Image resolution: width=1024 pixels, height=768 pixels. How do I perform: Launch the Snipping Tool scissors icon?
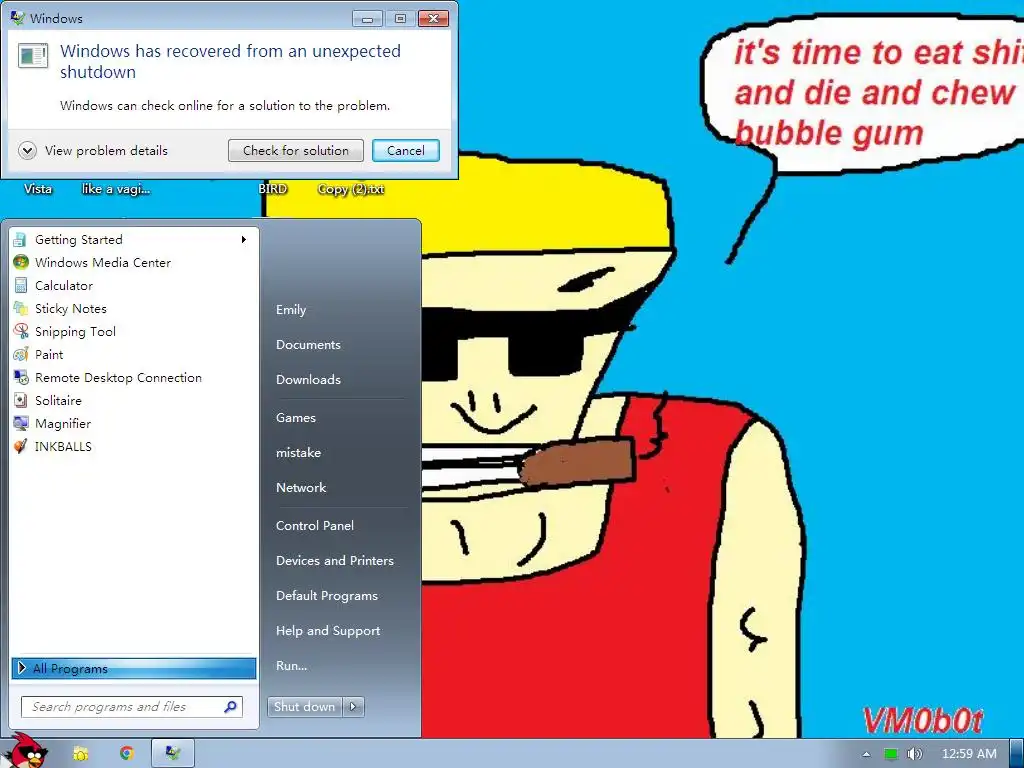click(20, 331)
